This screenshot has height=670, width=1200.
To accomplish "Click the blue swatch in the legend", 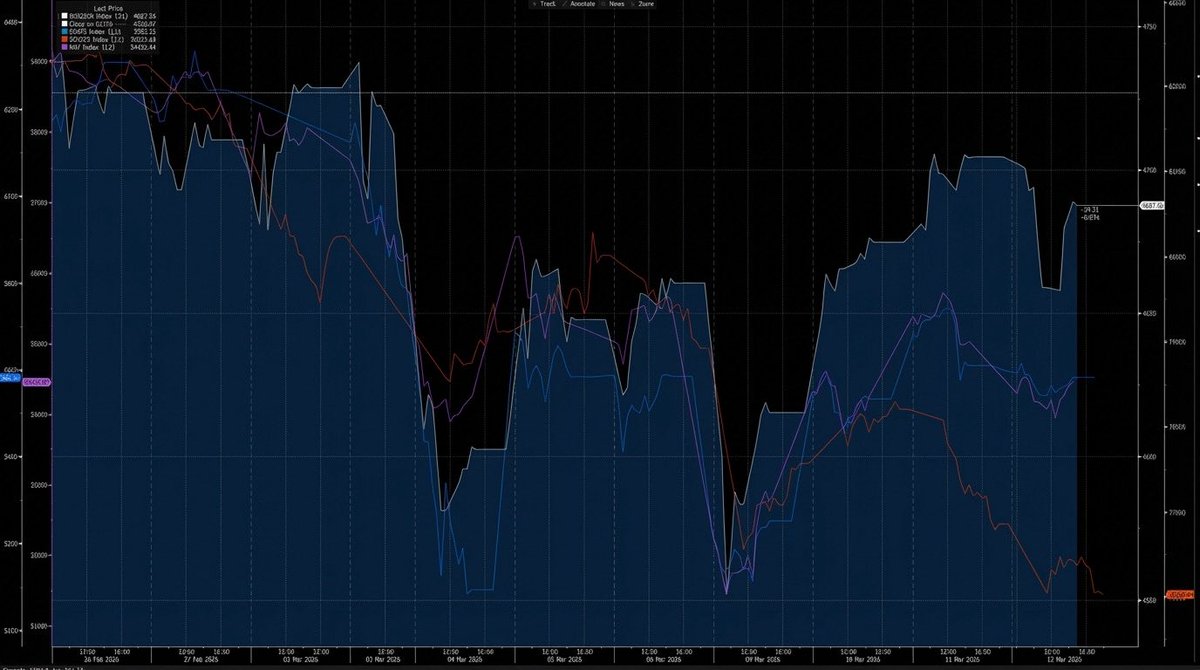I will click(65, 31).
